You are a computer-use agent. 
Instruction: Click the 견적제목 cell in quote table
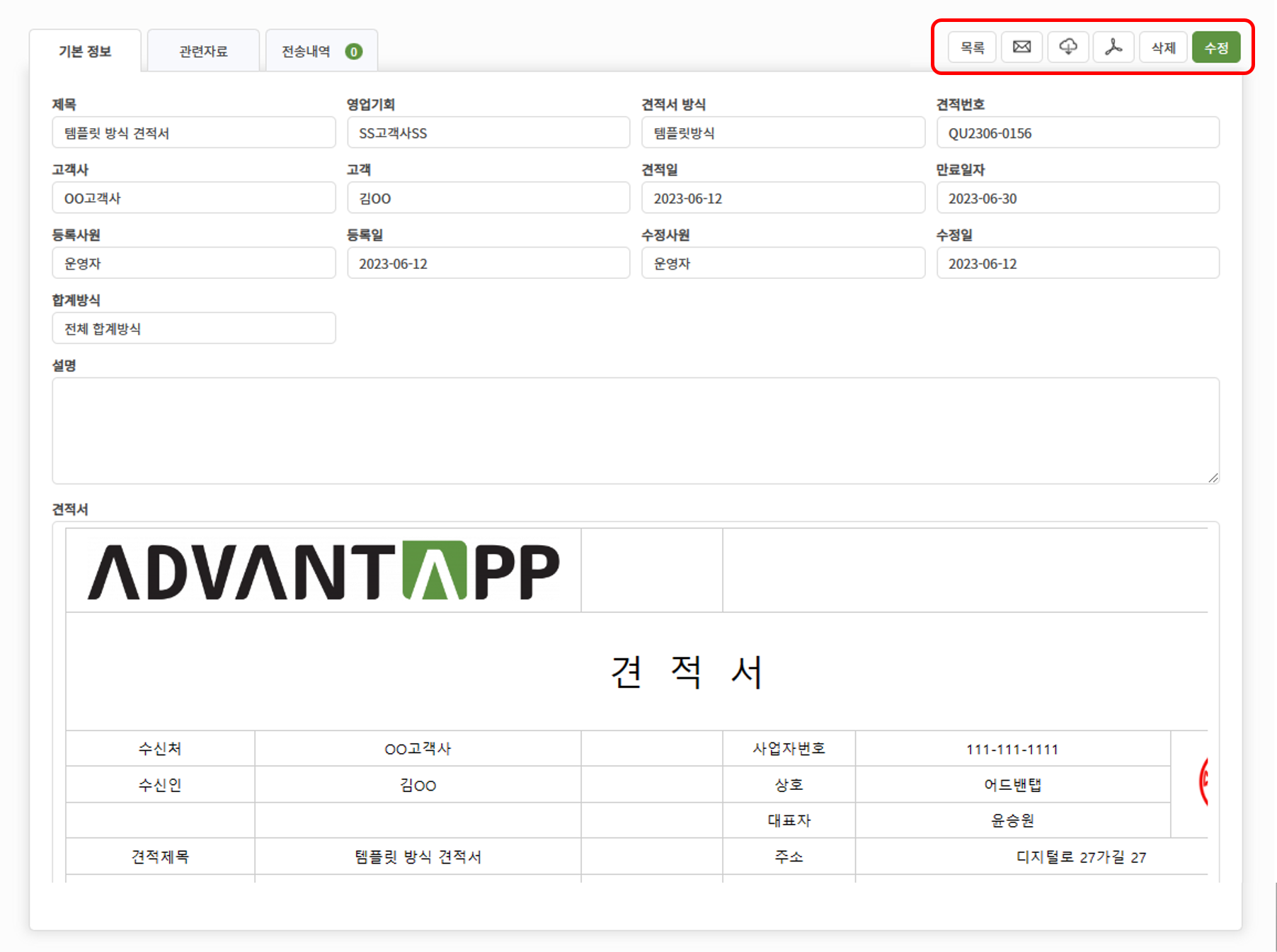coord(160,856)
